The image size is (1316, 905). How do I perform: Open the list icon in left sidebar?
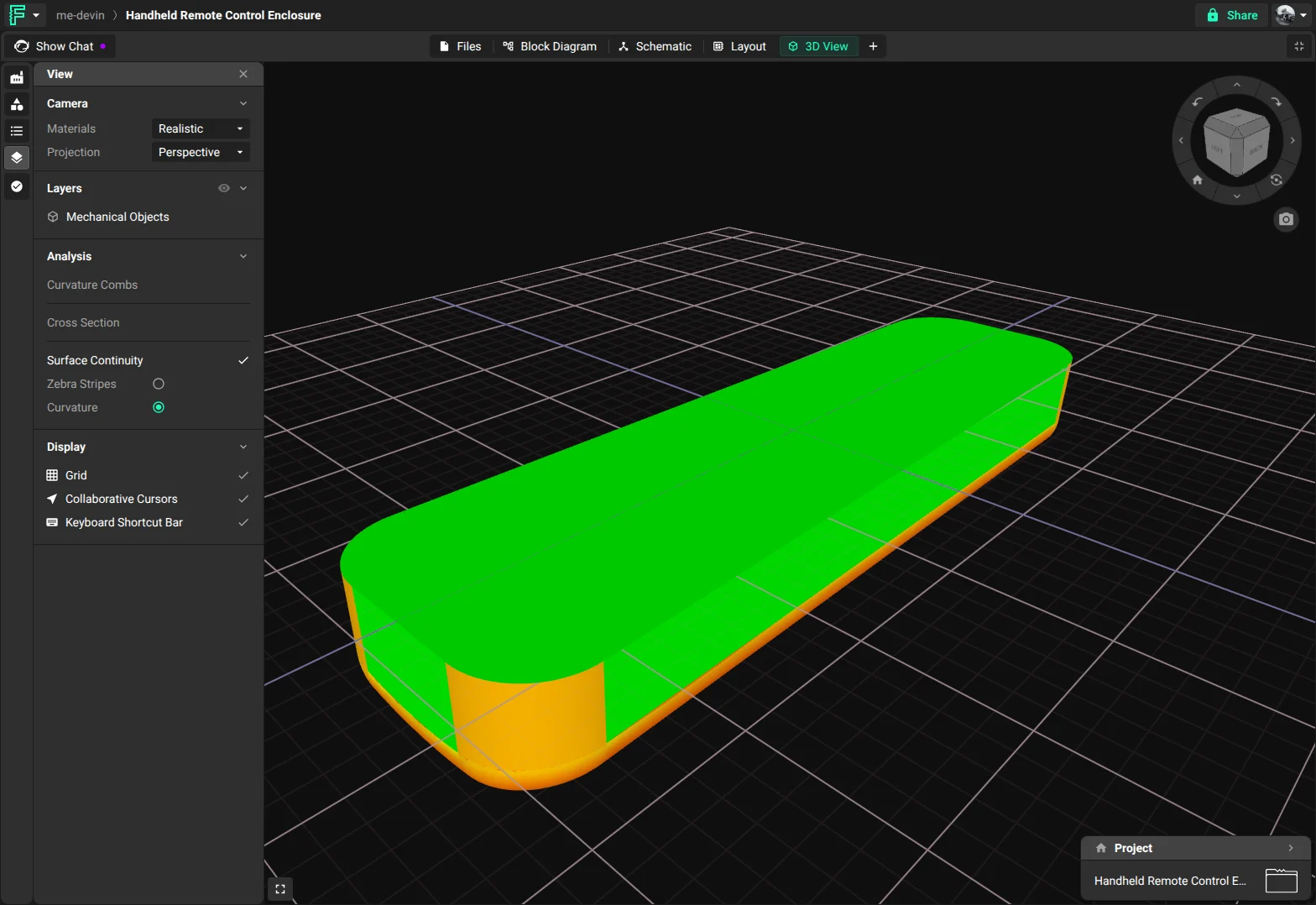[x=17, y=131]
